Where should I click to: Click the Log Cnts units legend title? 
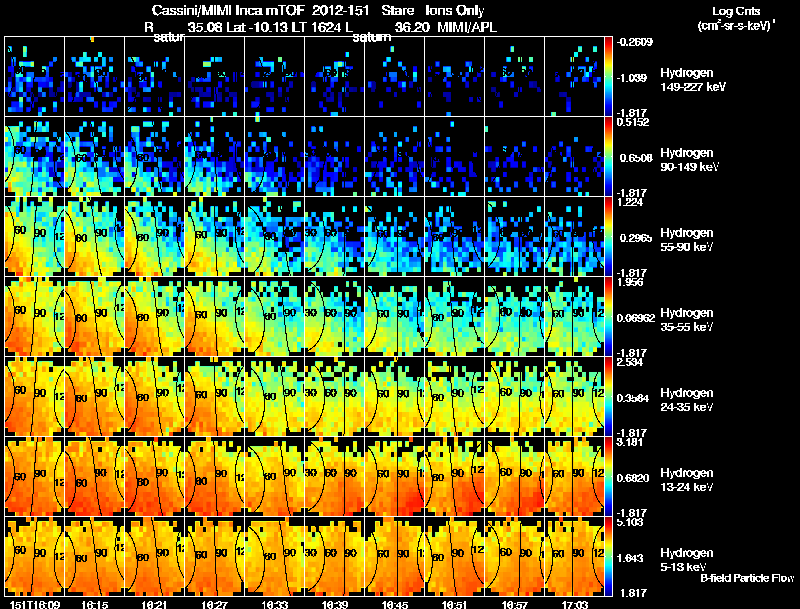tap(736, 18)
